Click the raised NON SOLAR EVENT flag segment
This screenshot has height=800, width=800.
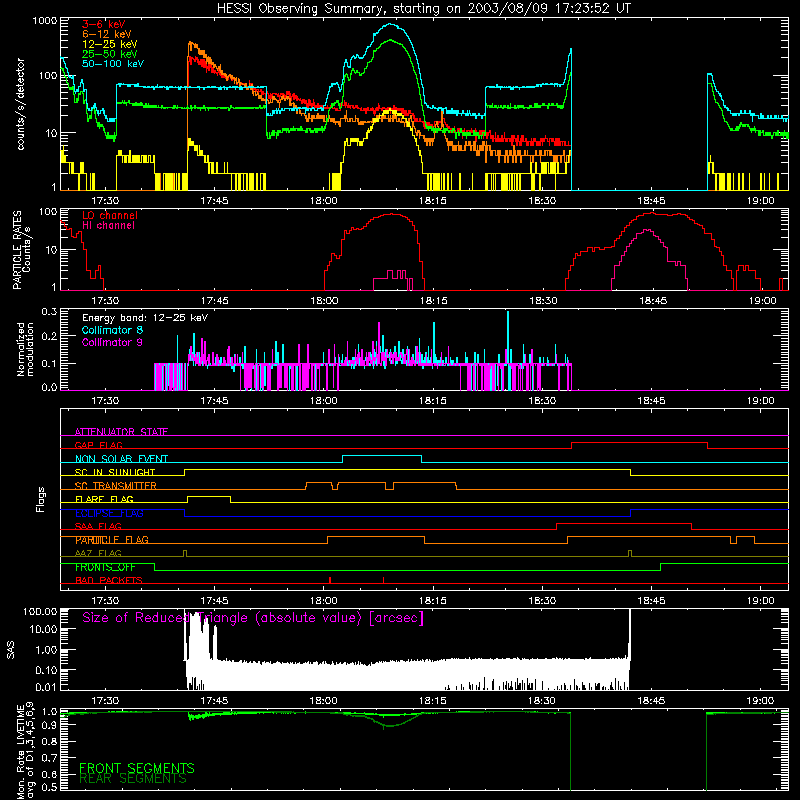tap(382, 455)
